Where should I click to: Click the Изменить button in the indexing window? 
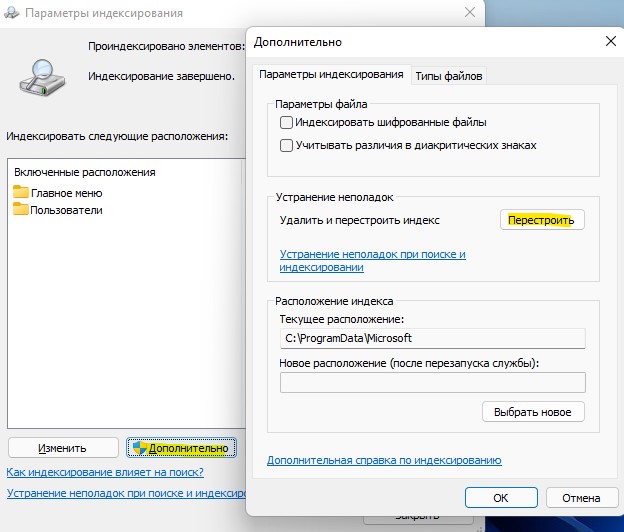click(x=63, y=448)
